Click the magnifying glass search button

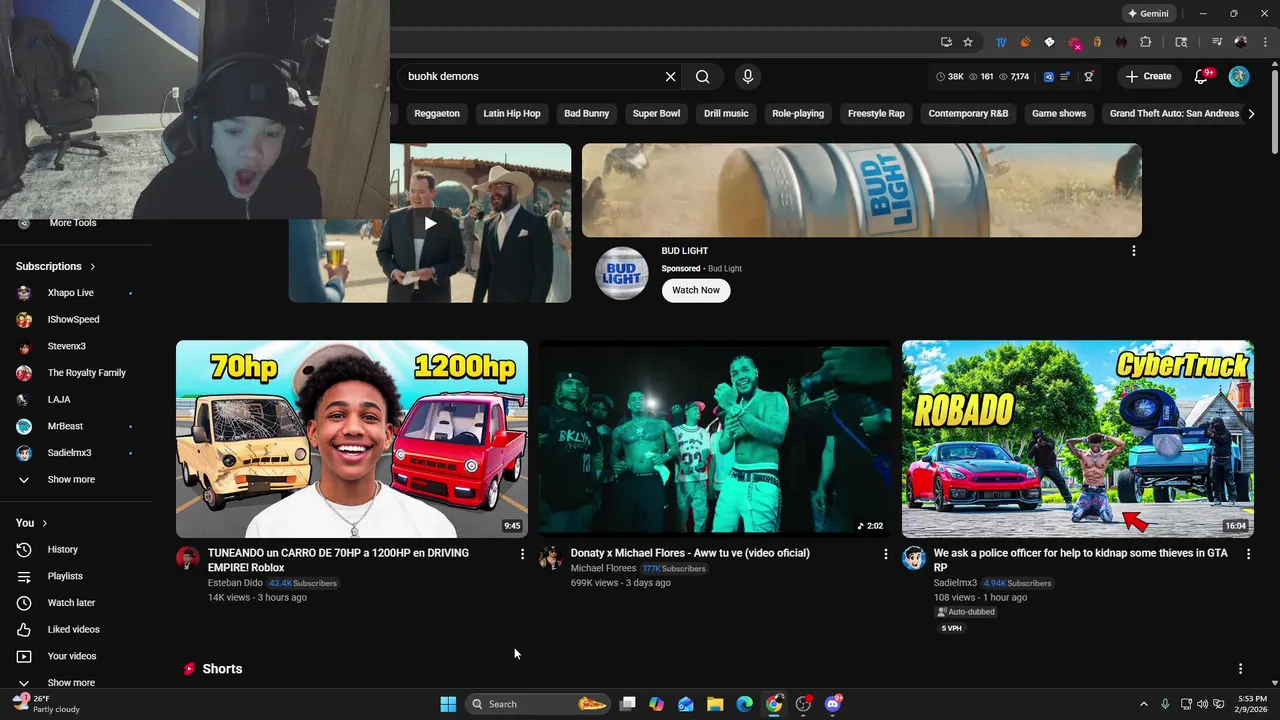703,76
